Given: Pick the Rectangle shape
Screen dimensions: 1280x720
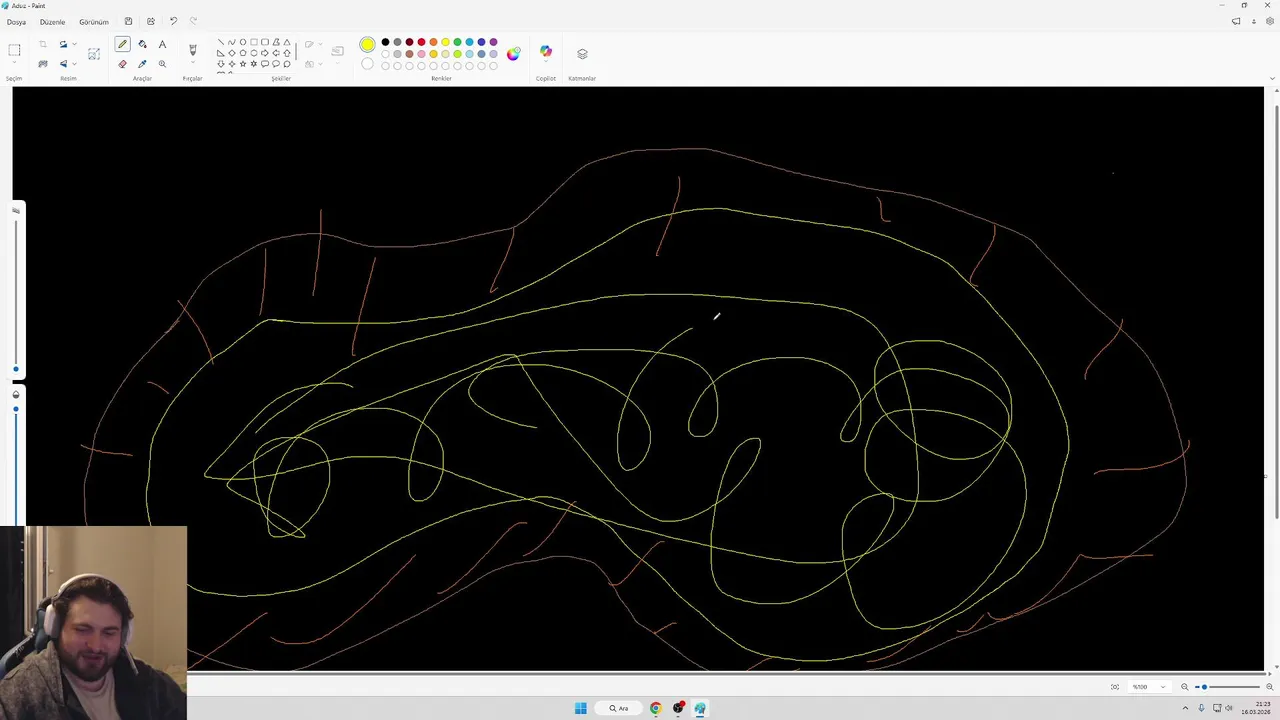Looking at the screenshot, I should [254, 42].
